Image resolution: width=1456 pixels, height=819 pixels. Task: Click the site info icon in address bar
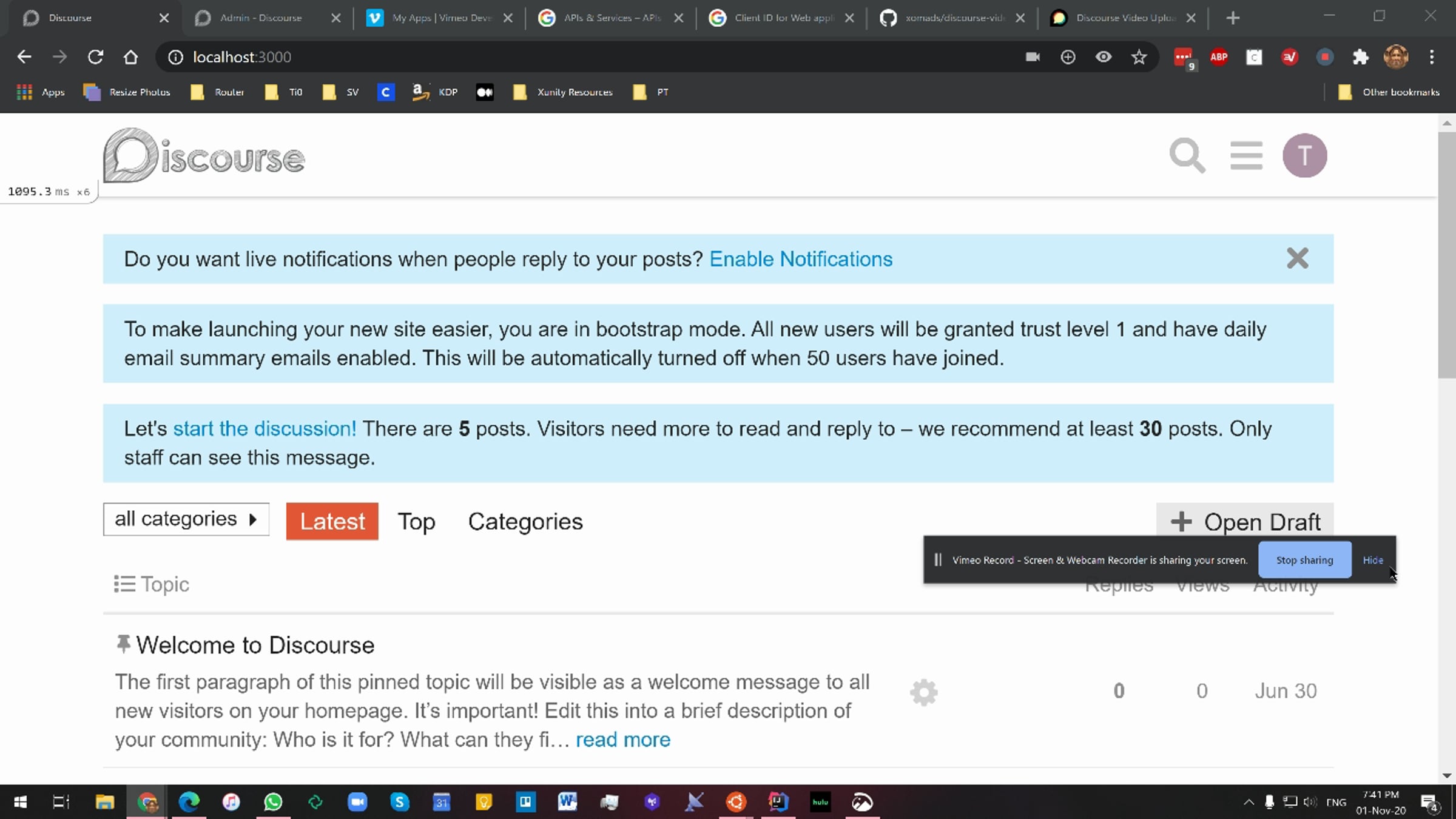[175, 57]
